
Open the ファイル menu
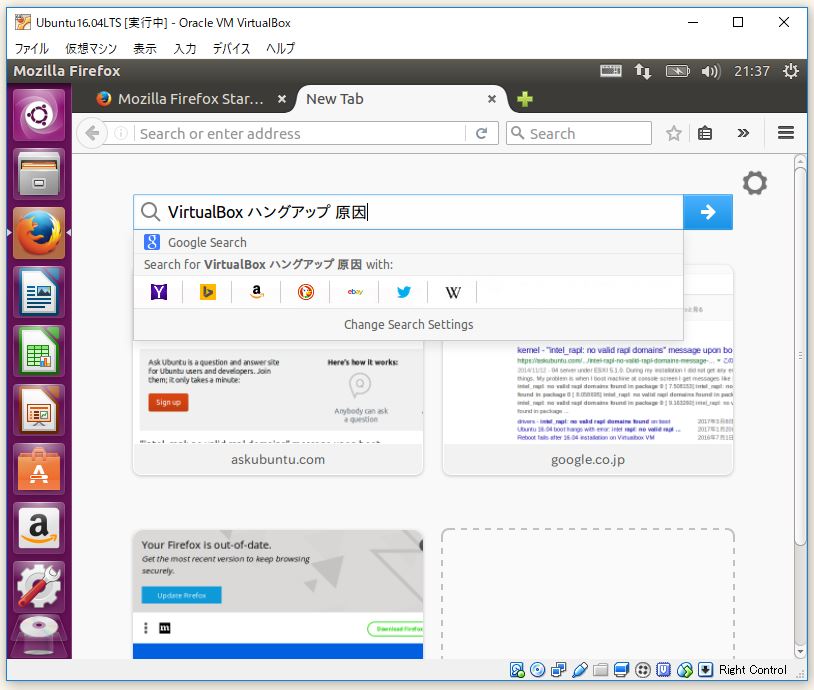point(32,48)
